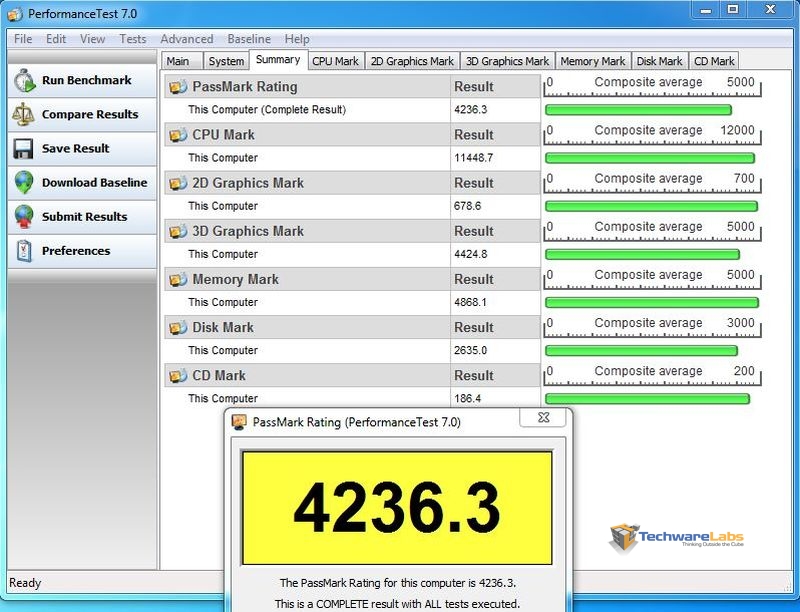The width and height of the screenshot is (800, 612).
Task: Start a test with Run Benchmark
Action: [x=82, y=81]
